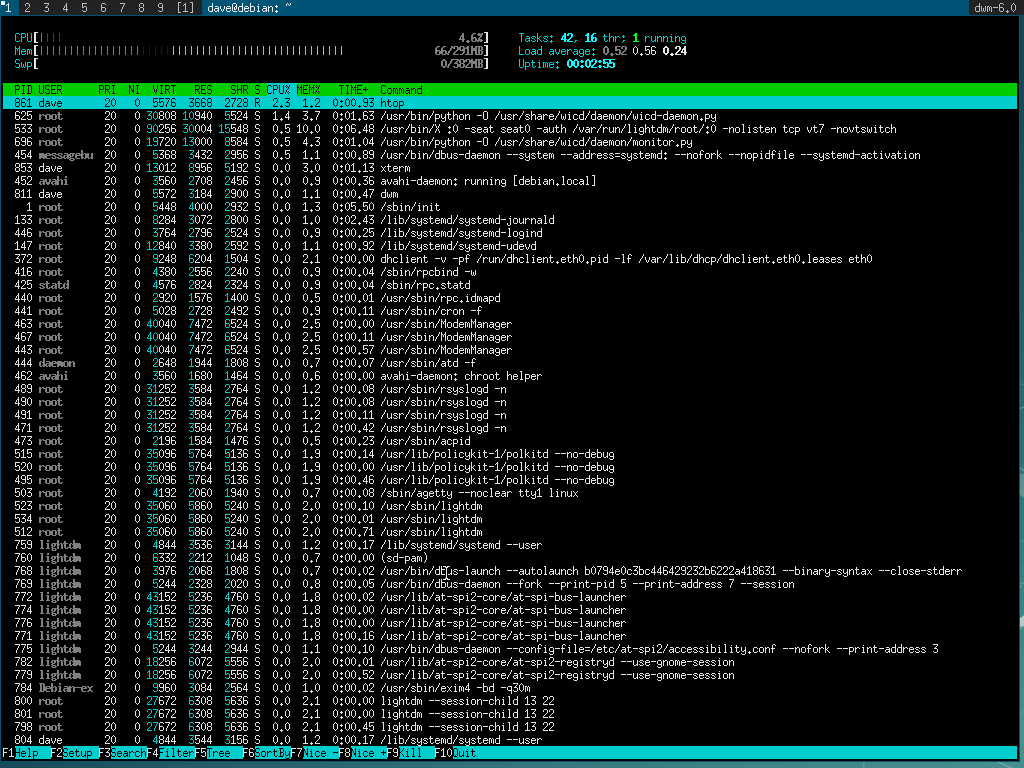
Task: Sort by the MEM% column header
Action: point(308,90)
